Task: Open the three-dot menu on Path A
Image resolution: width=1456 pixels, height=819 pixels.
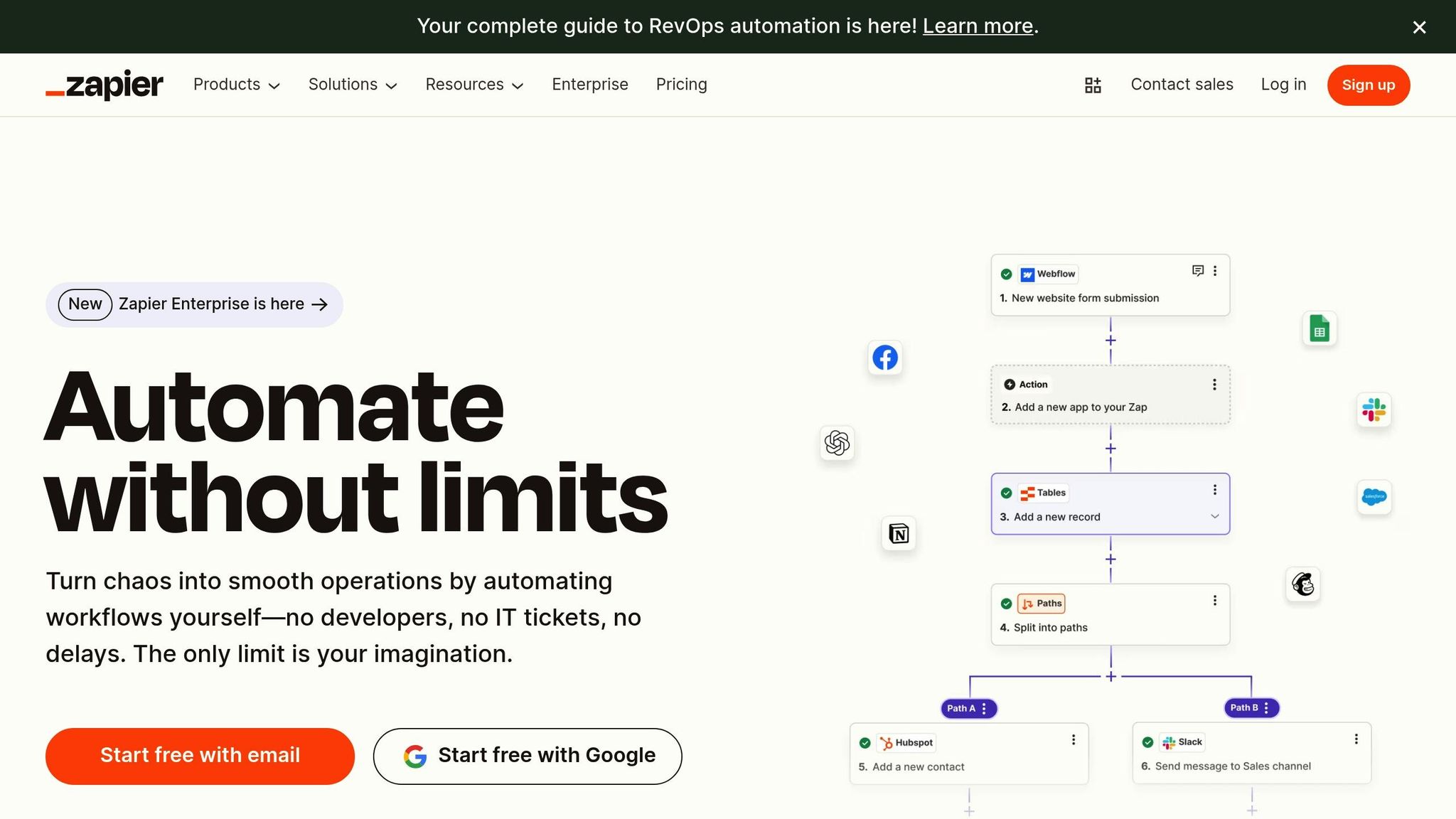Action: pyautogui.click(x=984, y=708)
